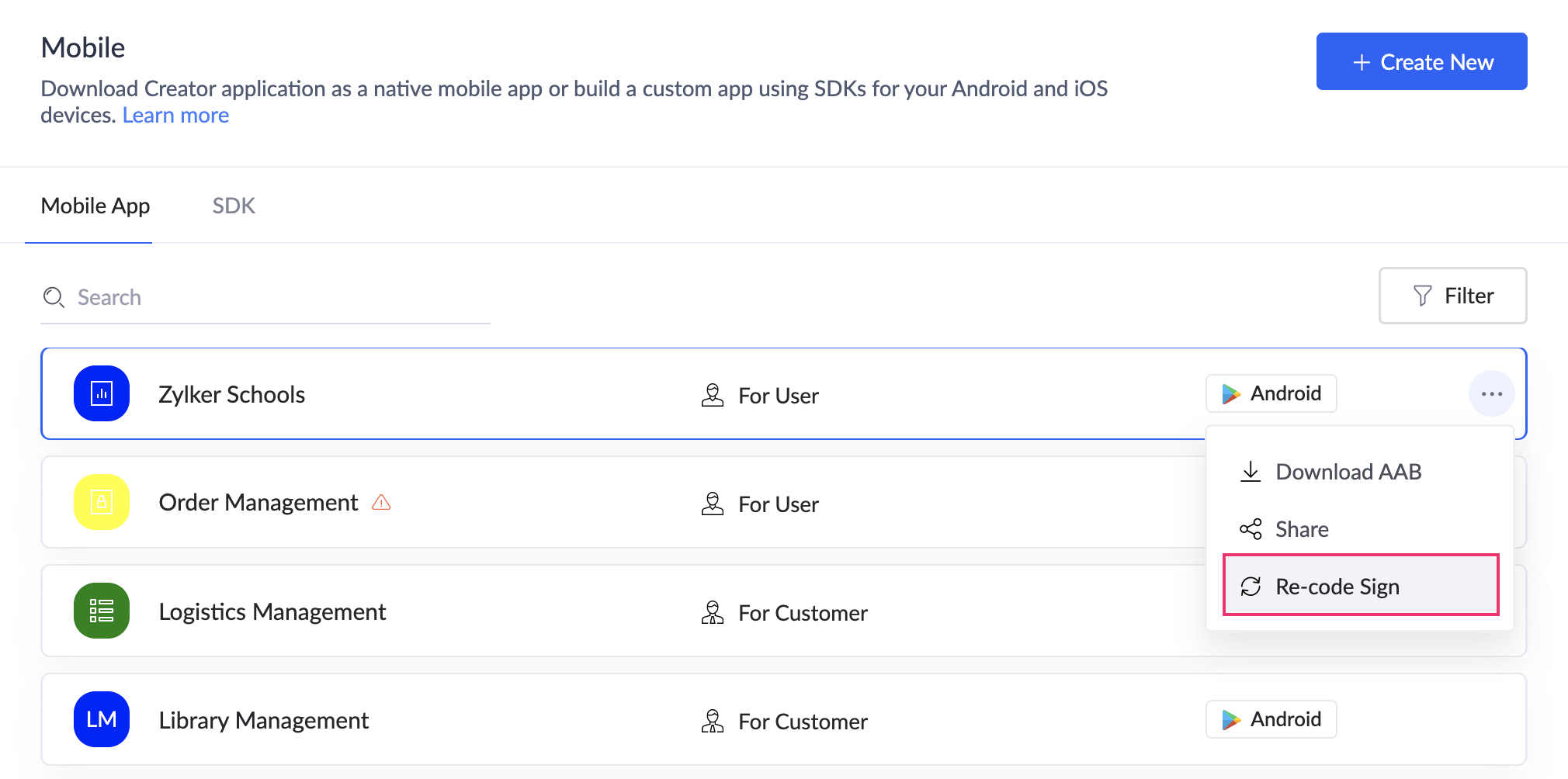The image size is (1568, 779).
Task: Follow the Learn more link
Action: [x=175, y=116]
